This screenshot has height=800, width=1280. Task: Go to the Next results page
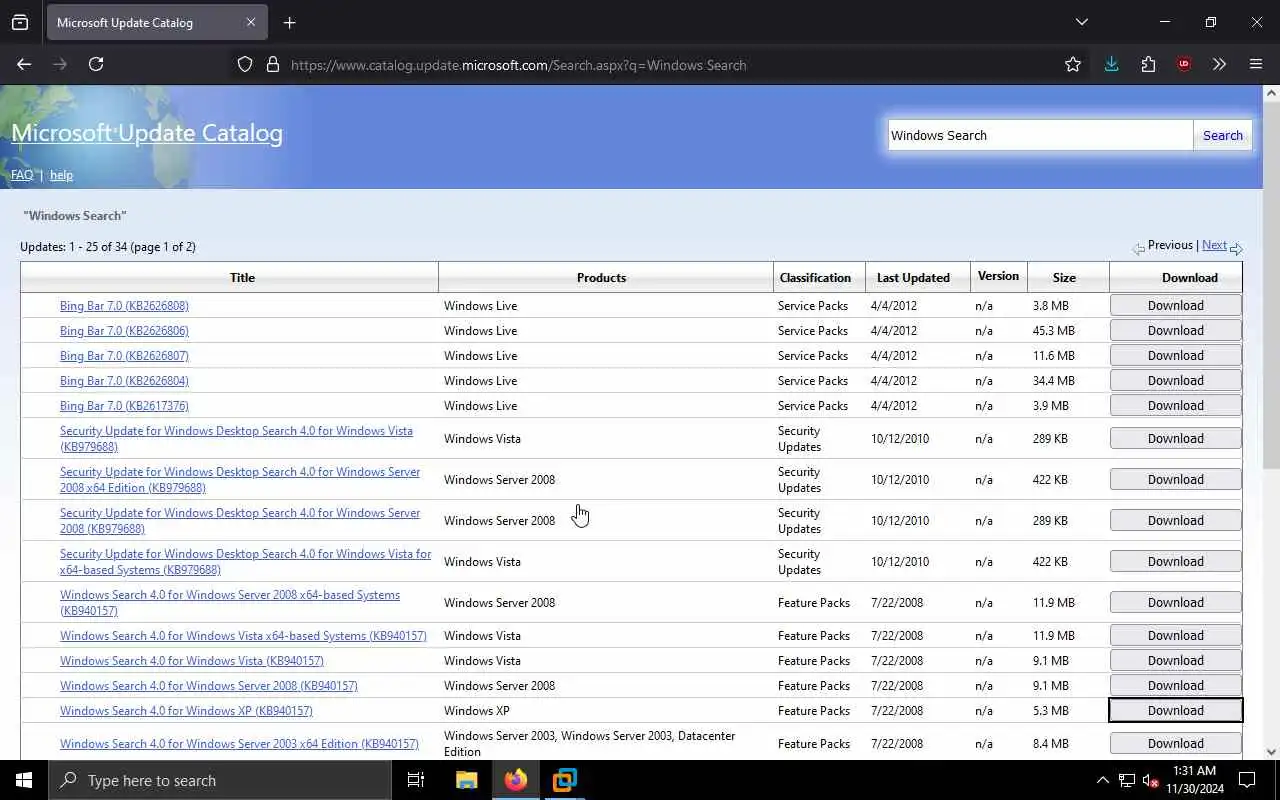(x=1214, y=245)
